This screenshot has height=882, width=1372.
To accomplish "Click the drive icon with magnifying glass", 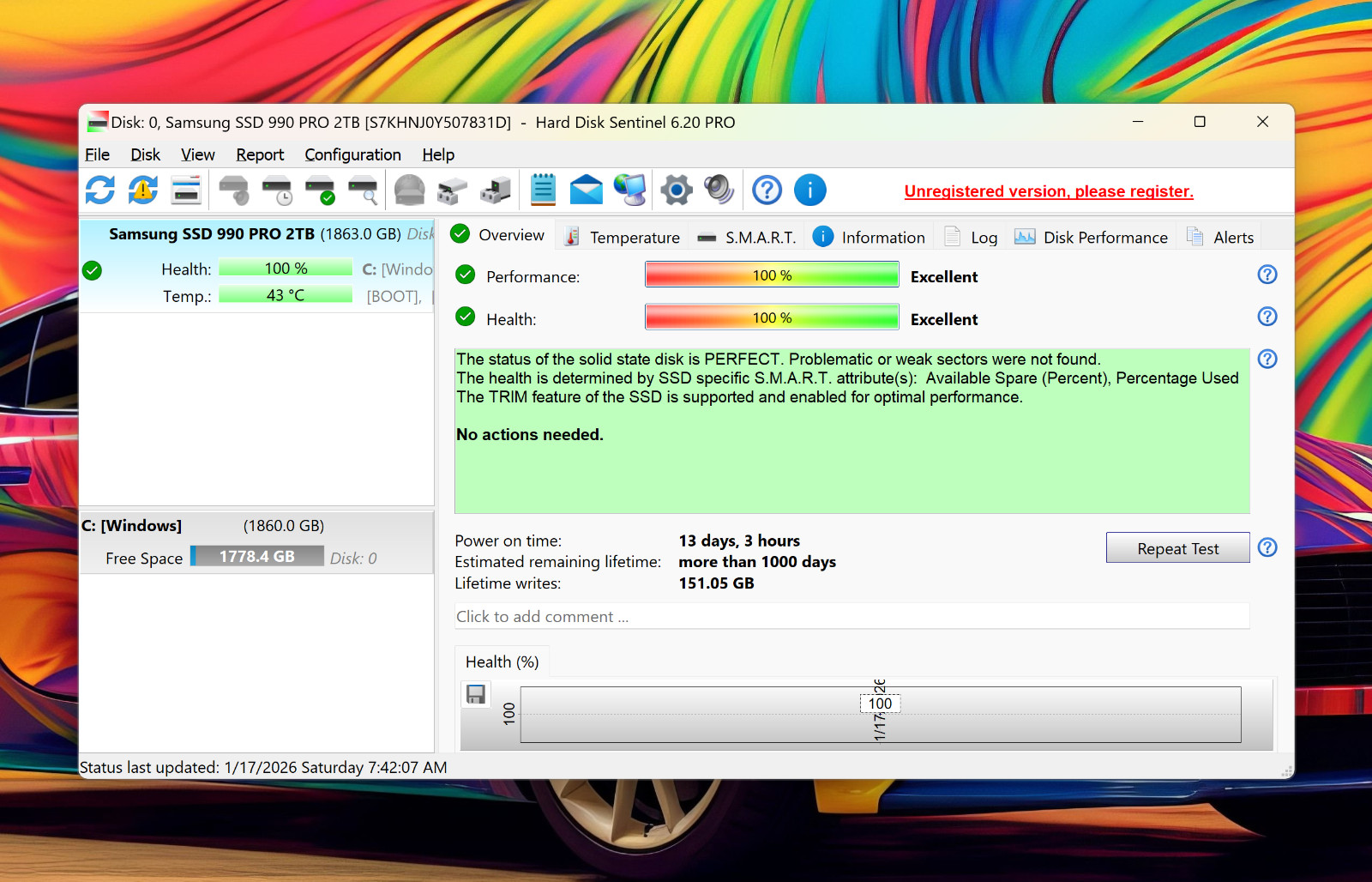I will [x=364, y=190].
